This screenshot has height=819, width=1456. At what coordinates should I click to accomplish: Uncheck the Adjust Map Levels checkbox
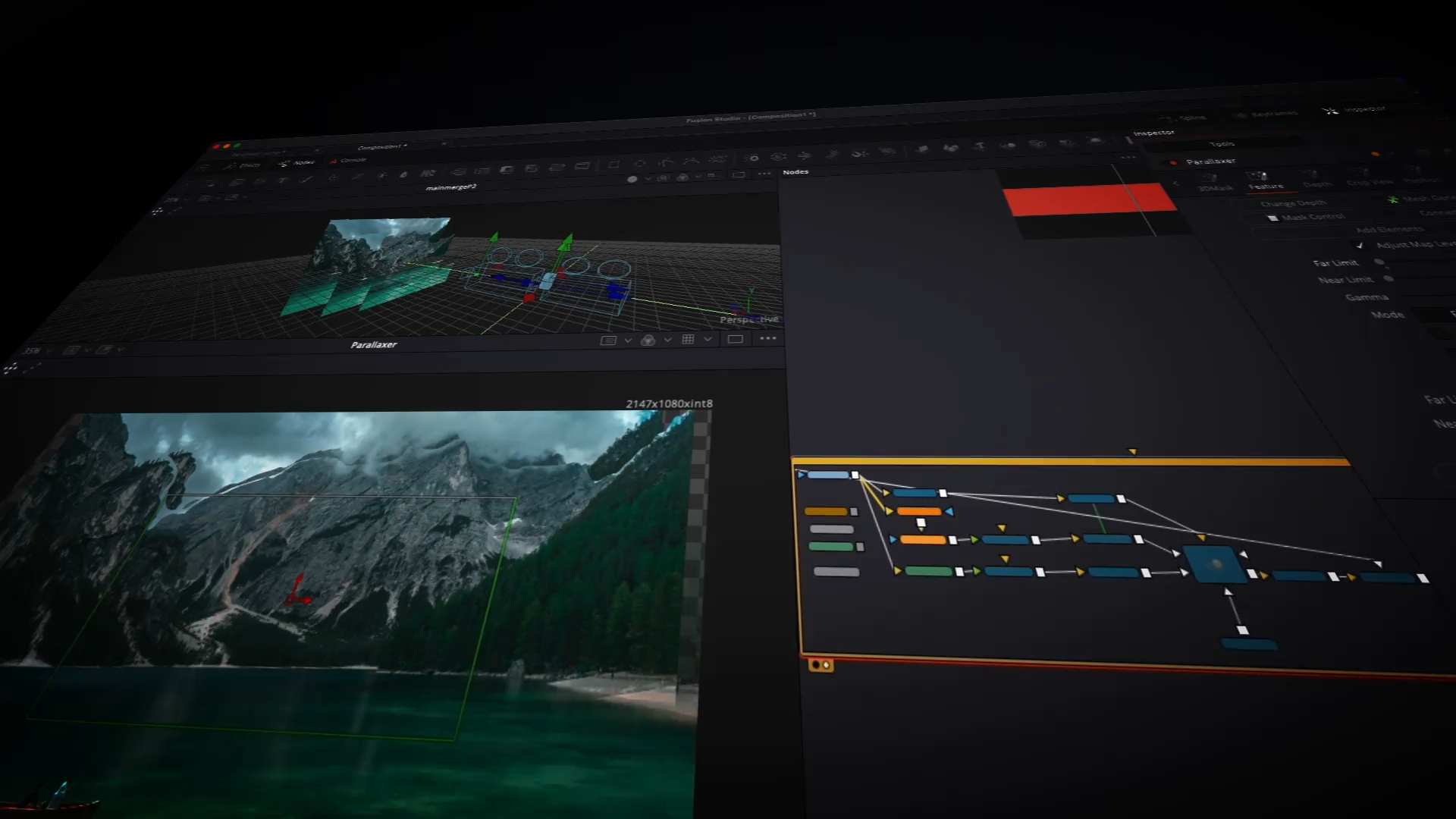coord(1360,245)
